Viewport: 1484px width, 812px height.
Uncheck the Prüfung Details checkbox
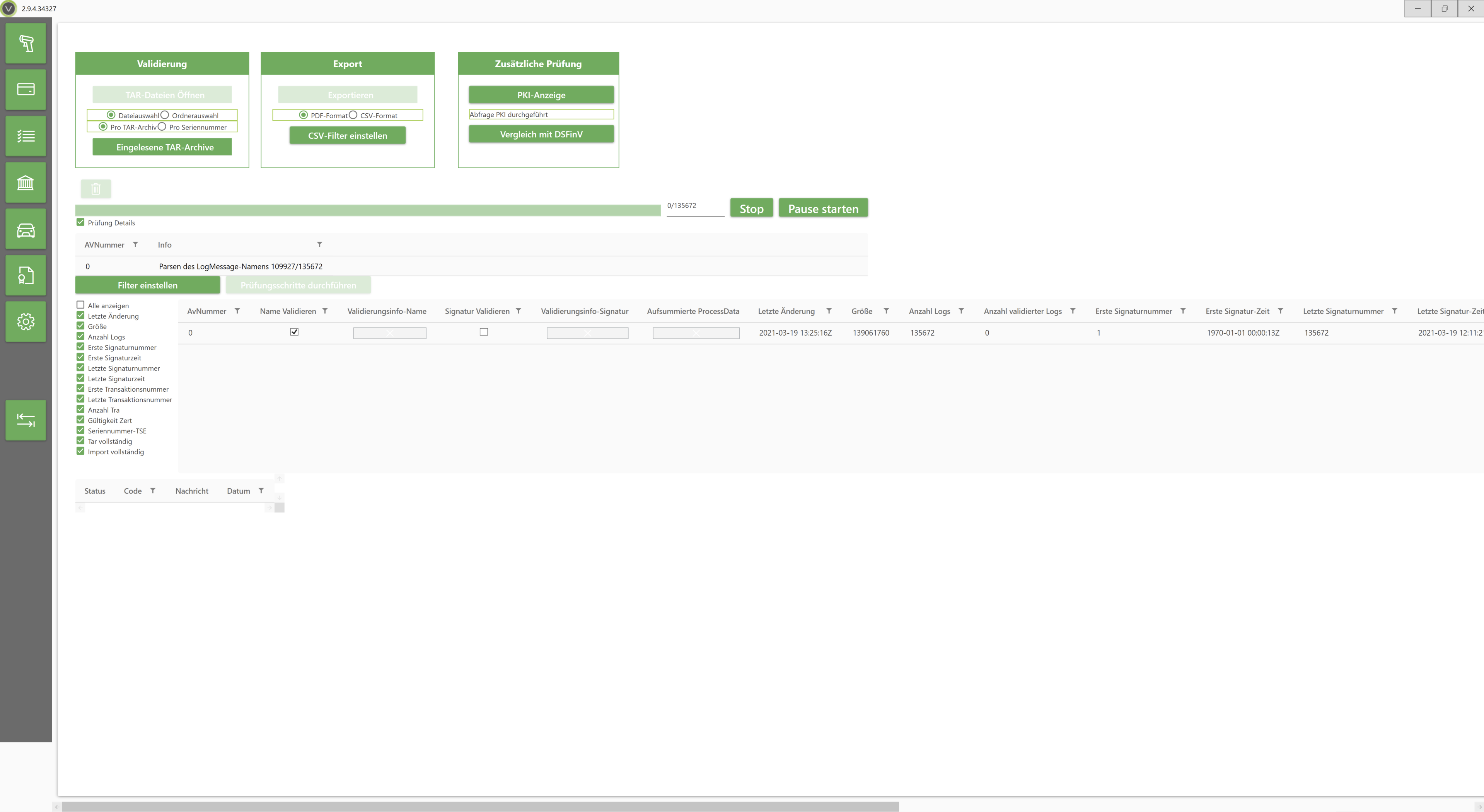pyautogui.click(x=81, y=222)
